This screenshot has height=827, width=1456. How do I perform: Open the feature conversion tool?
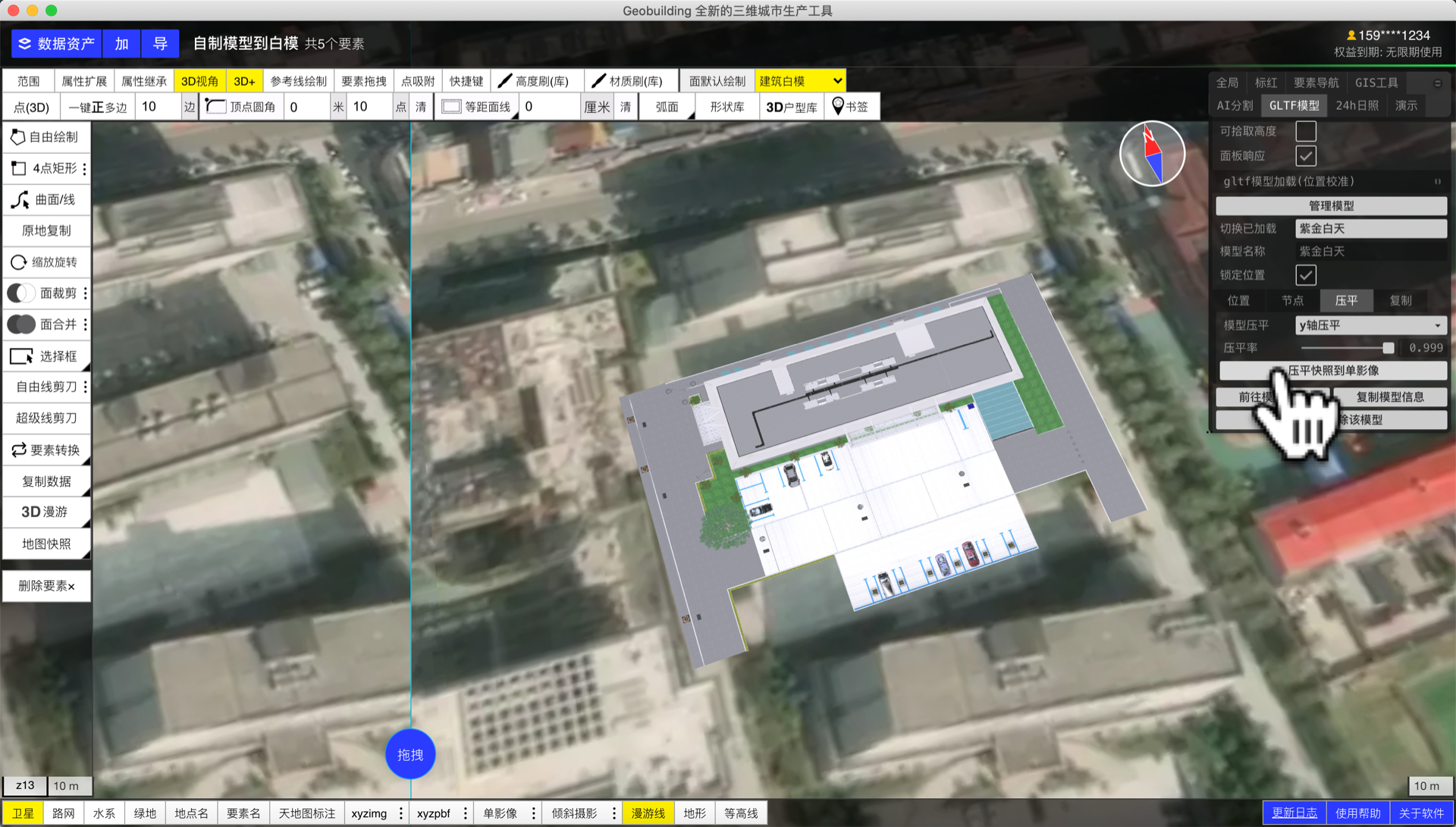tap(46, 450)
